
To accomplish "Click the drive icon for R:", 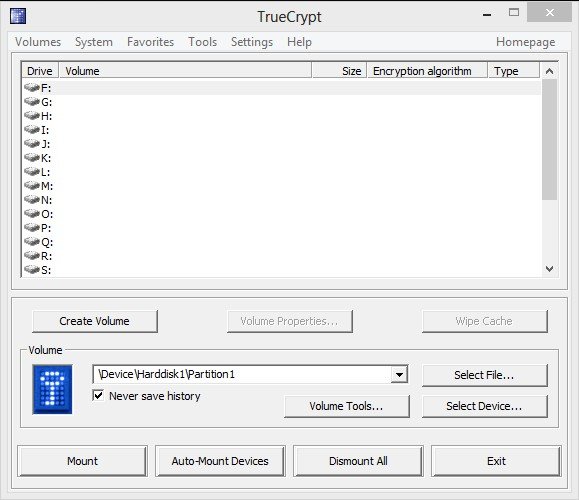I will pyautogui.click(x=32, y=256).
